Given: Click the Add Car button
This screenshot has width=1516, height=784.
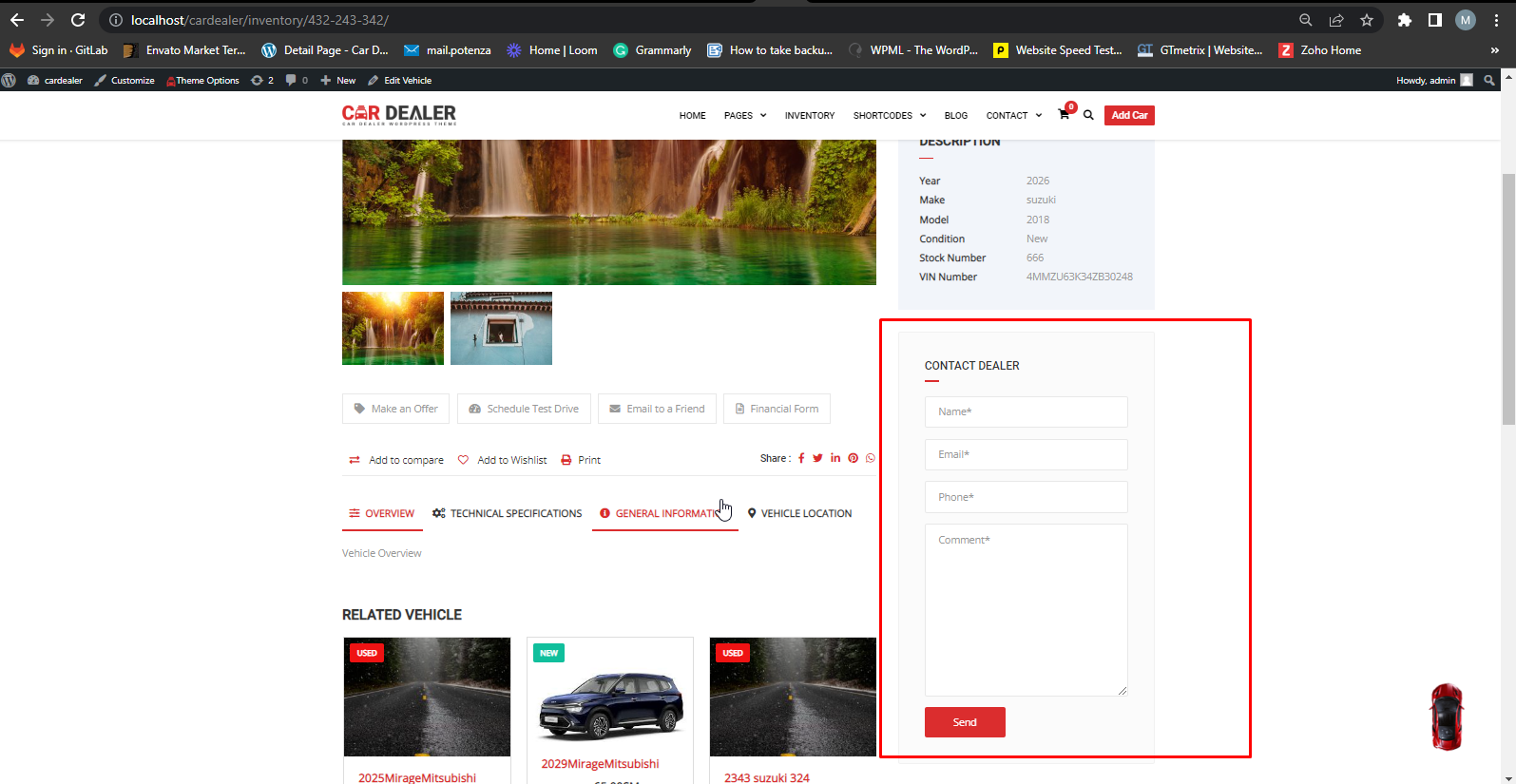Looking at the screenshot, I should tap(1129, 115).
